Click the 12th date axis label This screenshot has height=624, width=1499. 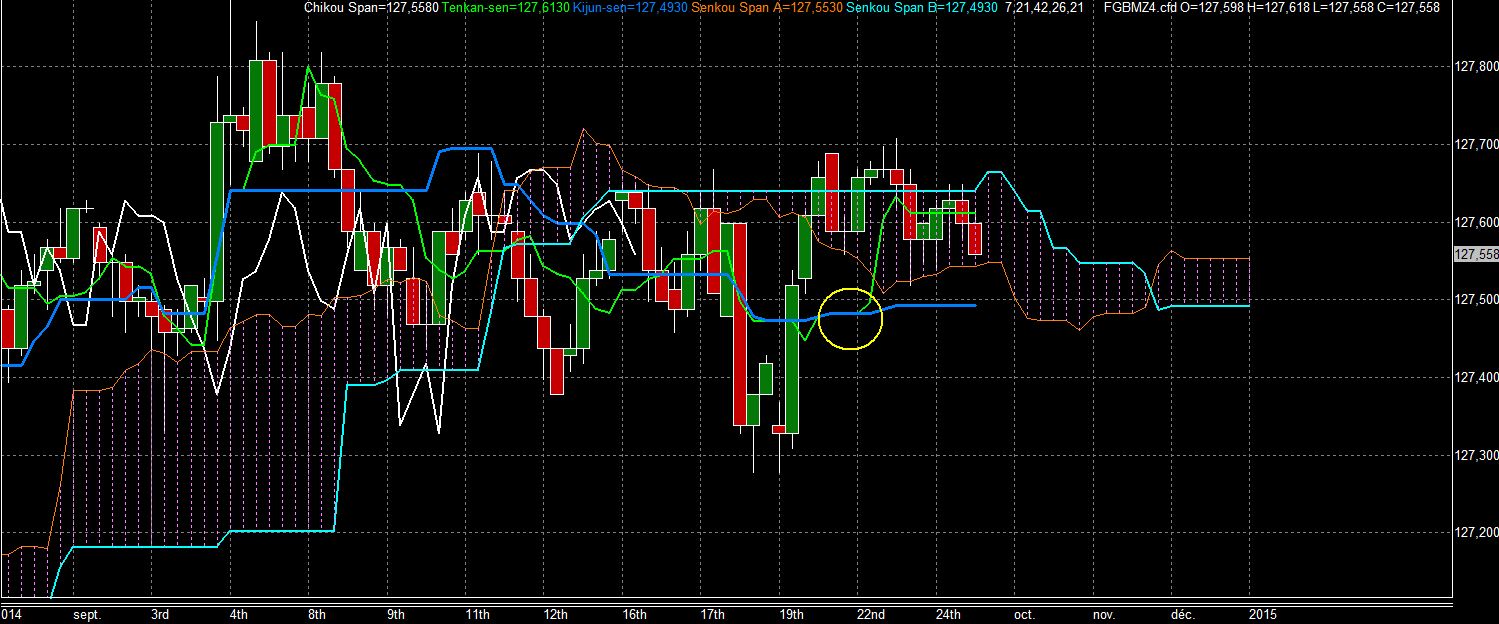click(x=556, y=613)
